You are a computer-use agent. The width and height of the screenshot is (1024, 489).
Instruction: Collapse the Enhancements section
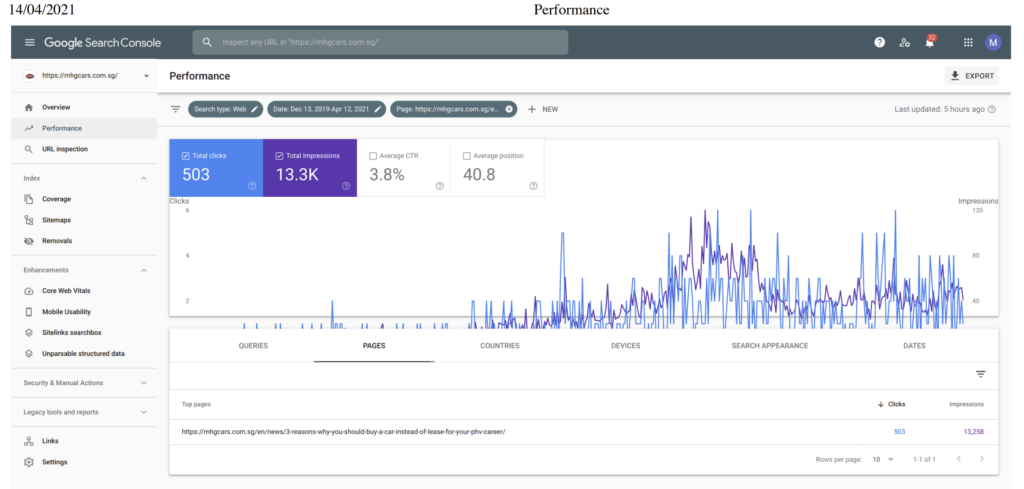point(143,270)
